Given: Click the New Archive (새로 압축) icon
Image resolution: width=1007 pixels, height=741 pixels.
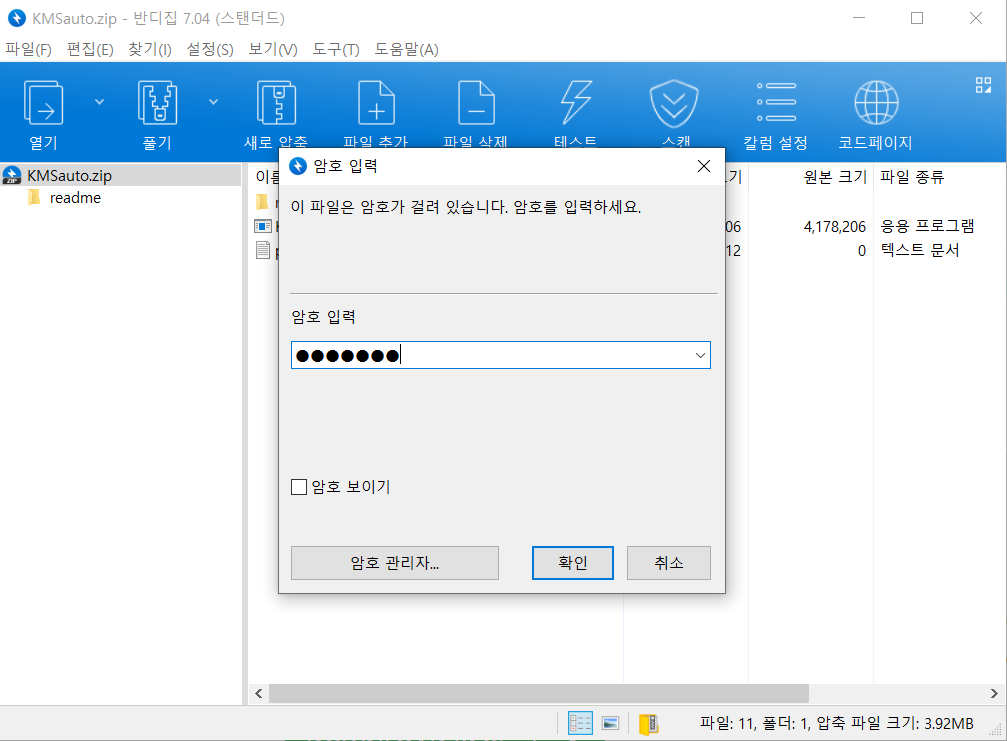Looking at the screenshot, I should 276,103.
